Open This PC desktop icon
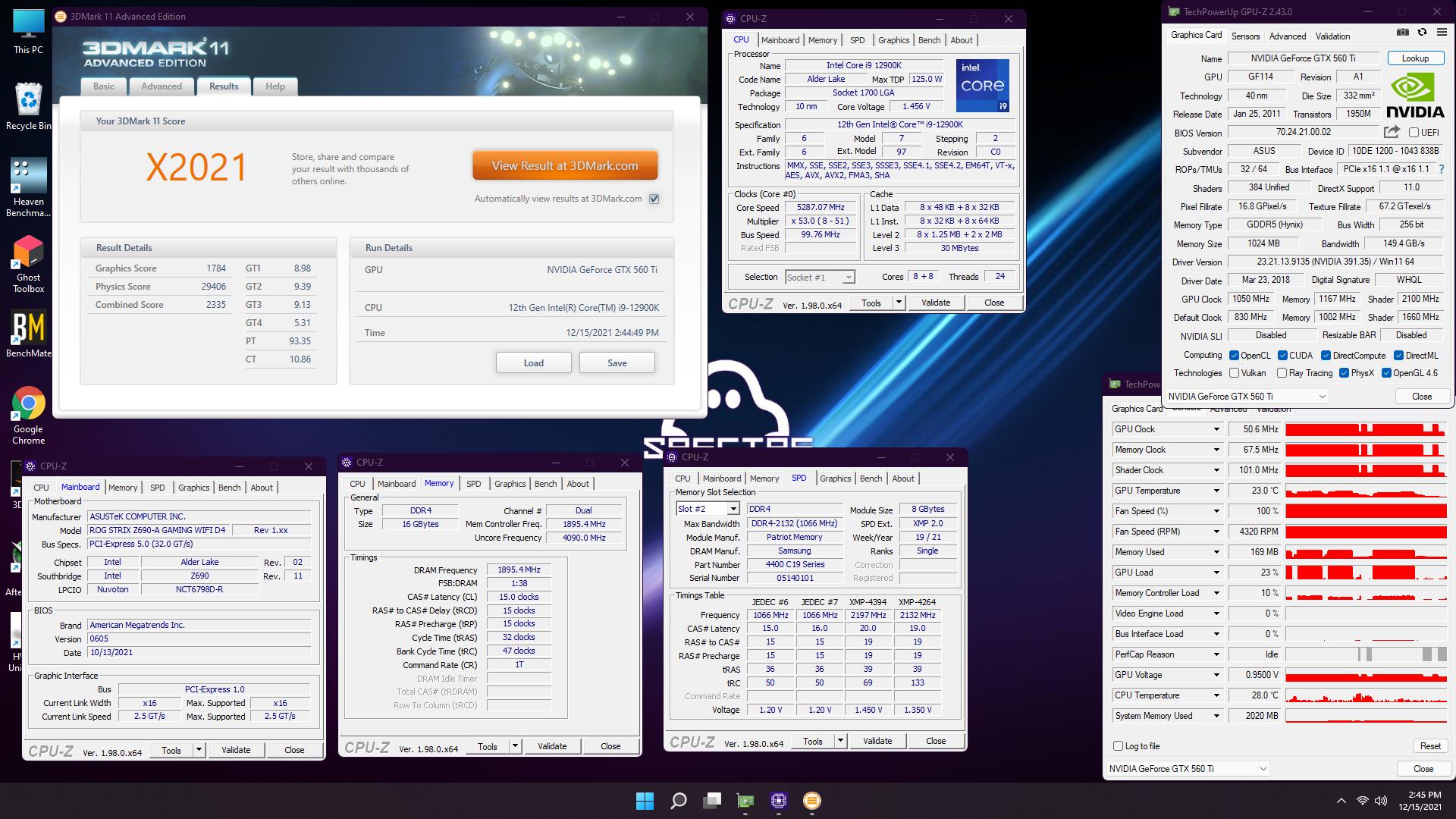The image size is (1456, 819). tap(28, 32)
